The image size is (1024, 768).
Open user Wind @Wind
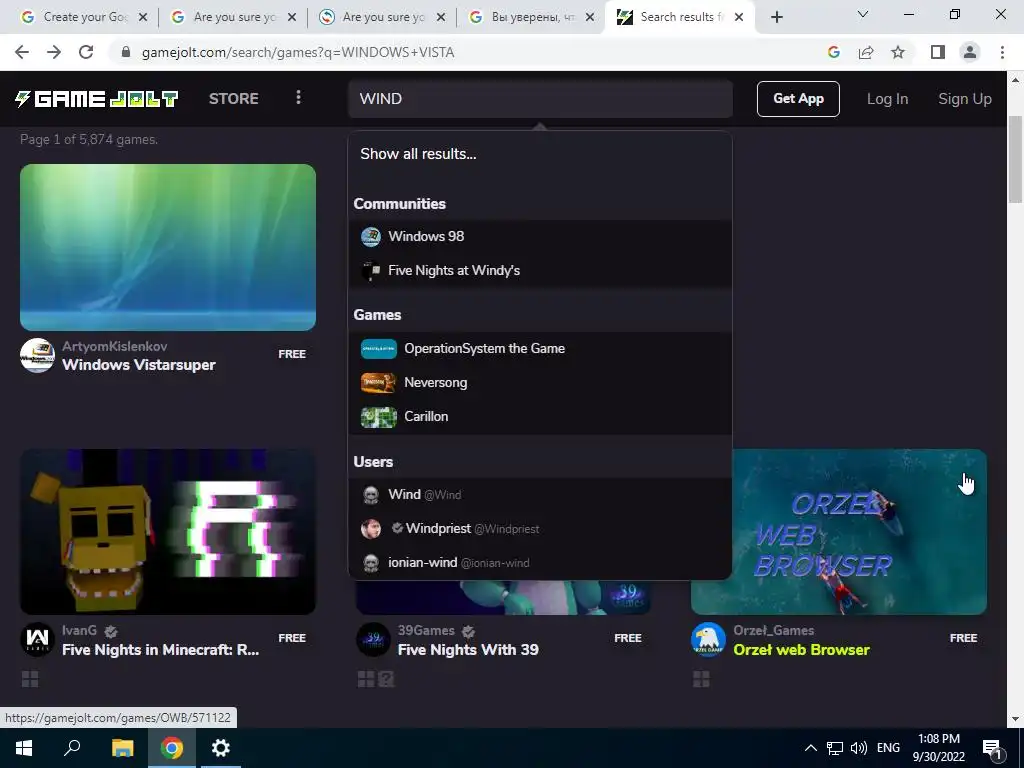tap(539, 494)
